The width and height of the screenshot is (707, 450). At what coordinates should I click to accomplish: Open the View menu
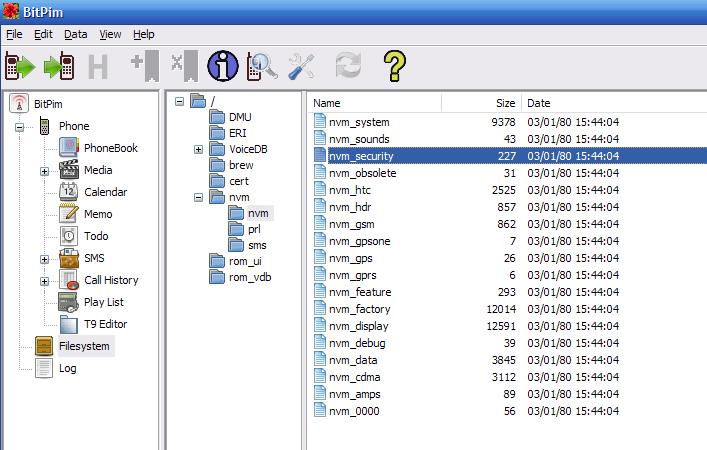(110, 34)
